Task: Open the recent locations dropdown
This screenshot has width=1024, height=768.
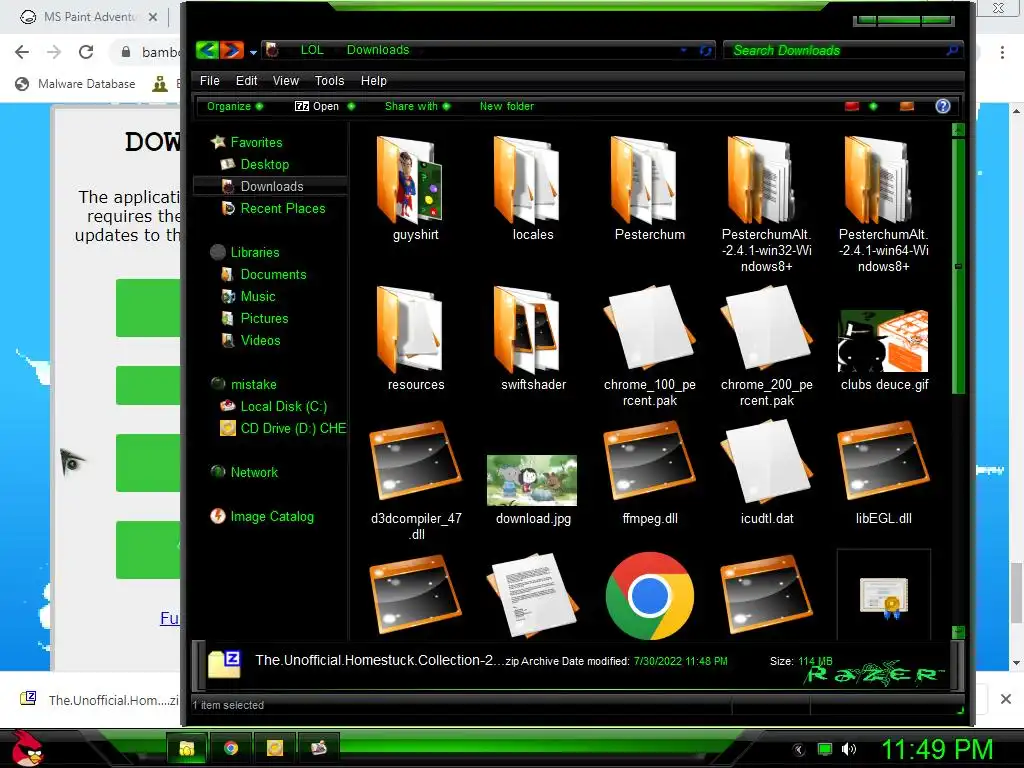Action: [x=253, y=52]
